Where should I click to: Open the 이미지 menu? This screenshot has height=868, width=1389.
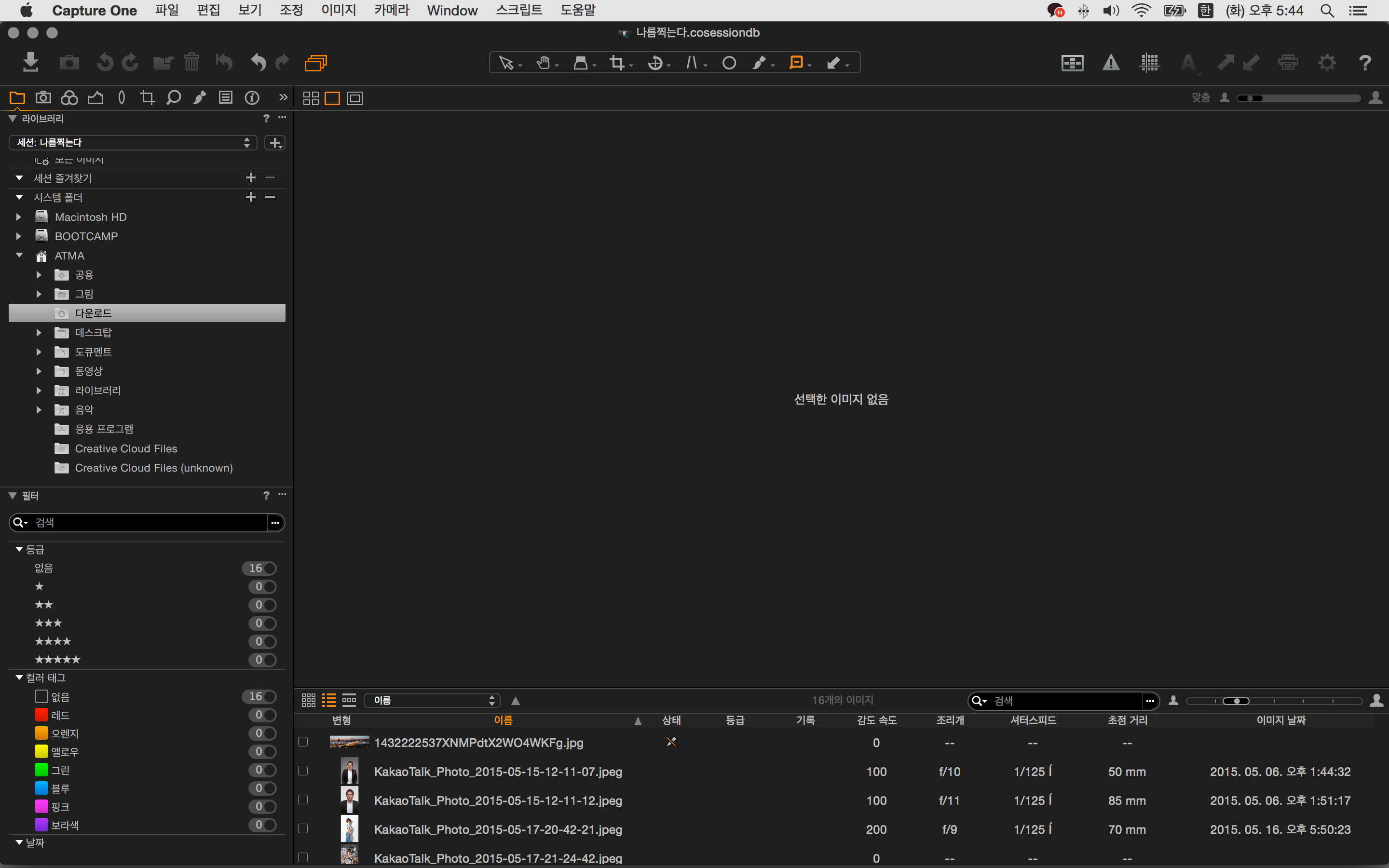(338, 10)
